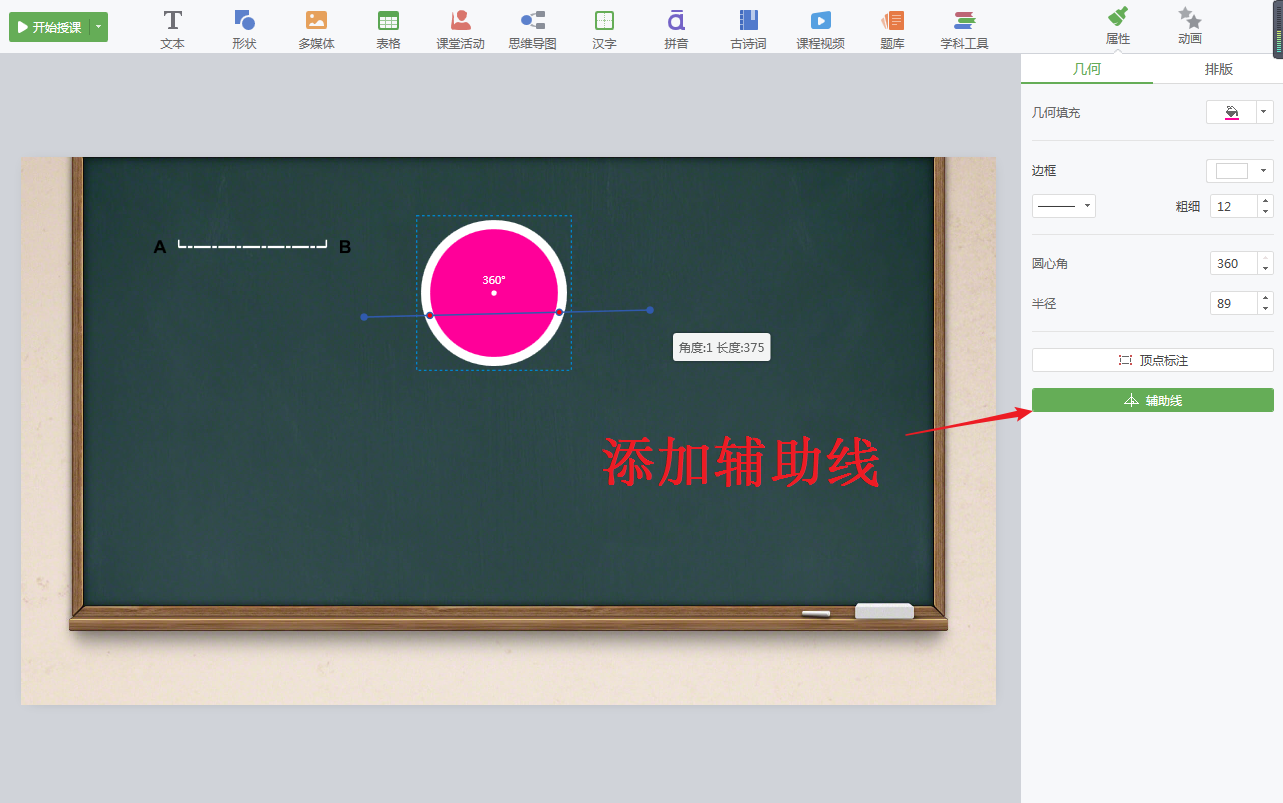Decrease the 圆心角 central angle value
The height and width of the screenshot is (803, 1283).
(1266, 270)
